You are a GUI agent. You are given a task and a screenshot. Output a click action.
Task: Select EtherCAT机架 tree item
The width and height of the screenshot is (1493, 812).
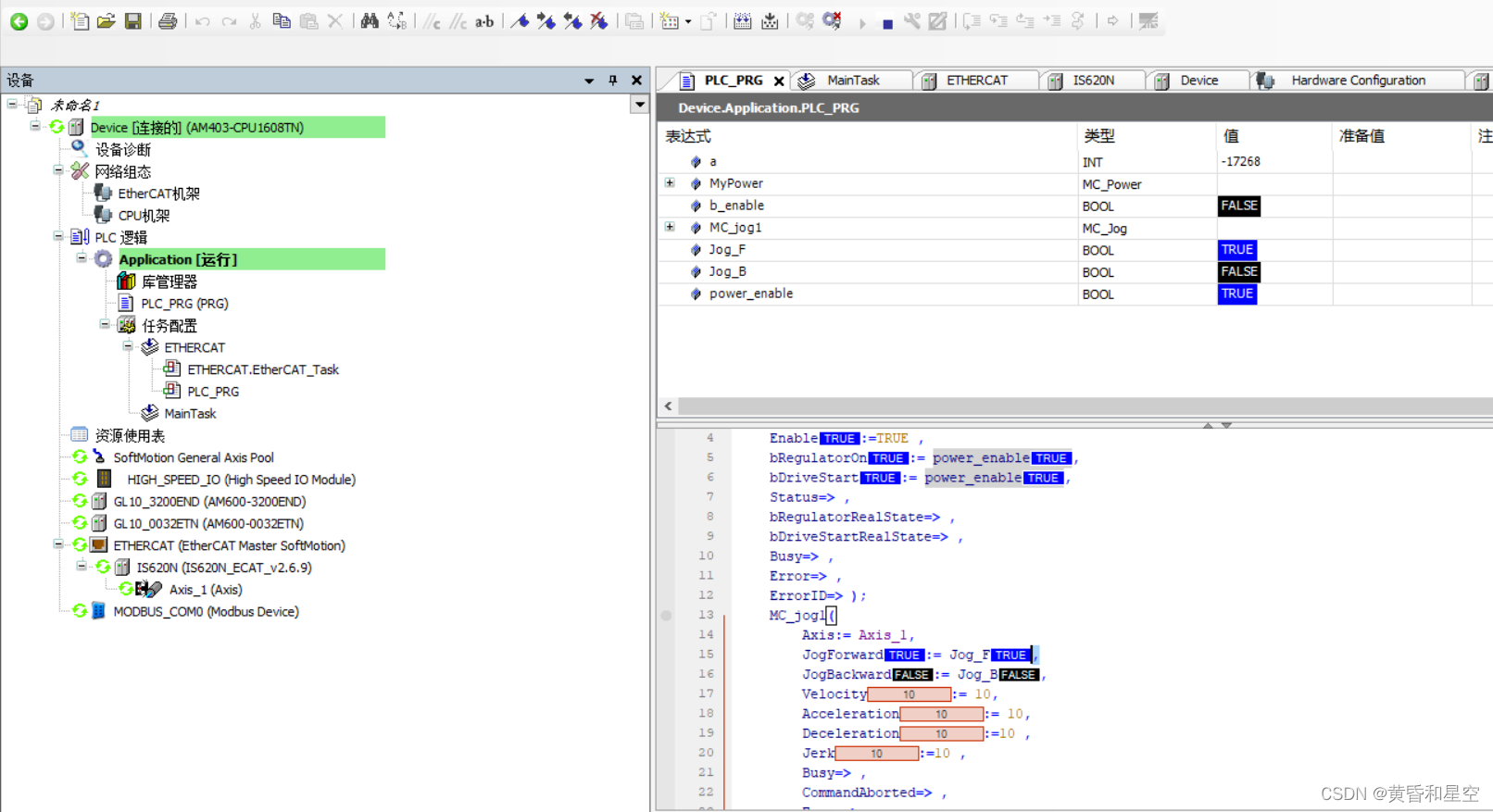(158, 194)
